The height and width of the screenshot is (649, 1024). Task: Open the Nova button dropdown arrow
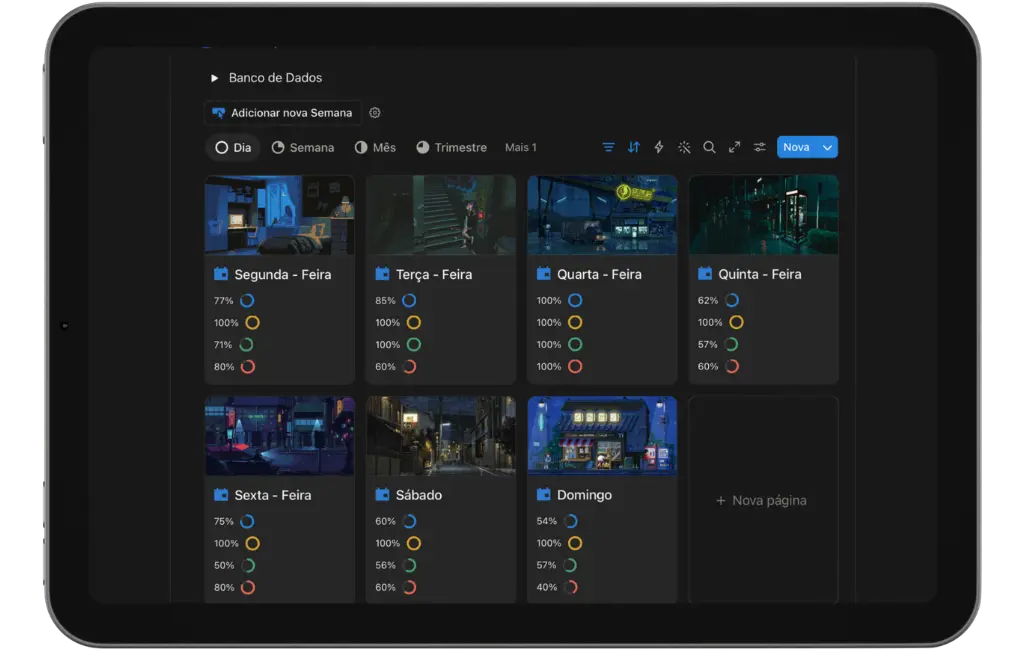click(827, 148)
